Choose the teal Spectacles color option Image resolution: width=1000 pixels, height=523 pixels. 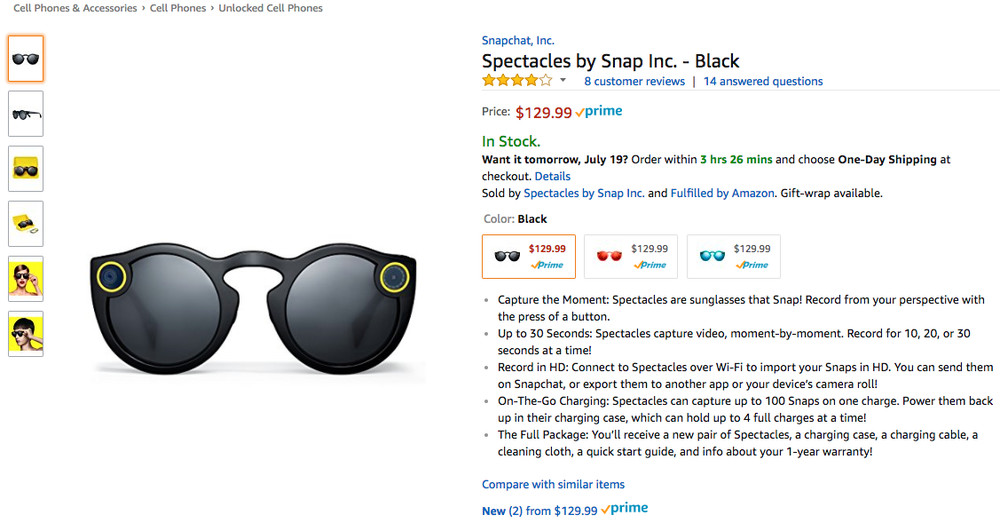tap(733, 256)
